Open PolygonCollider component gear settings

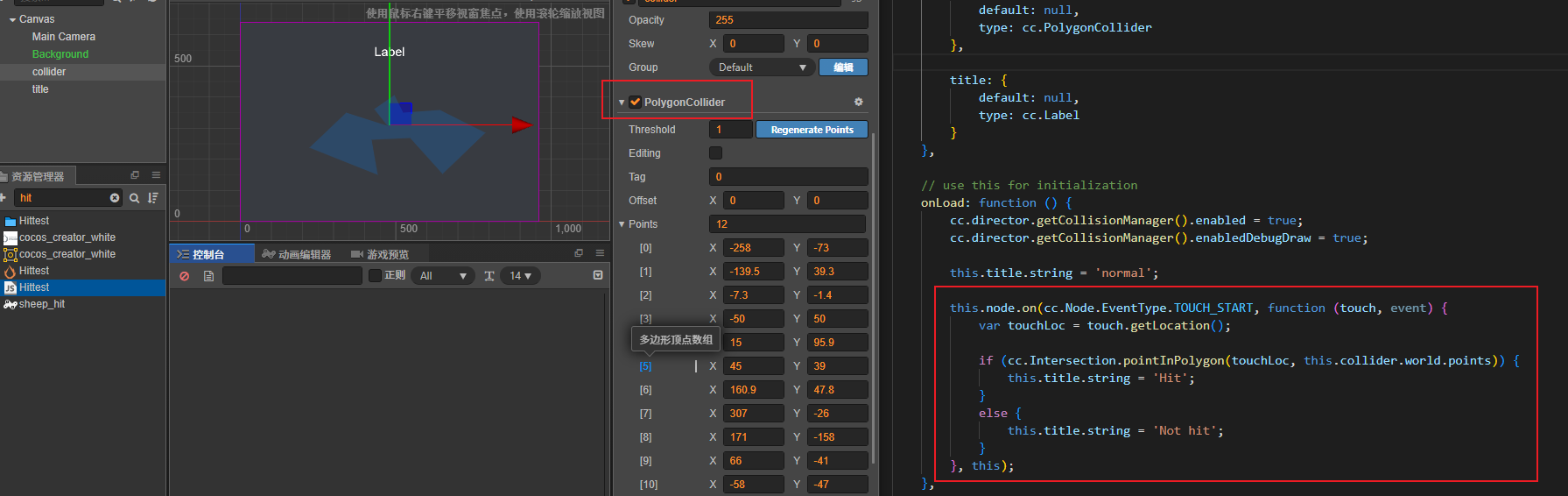[859, 102]
